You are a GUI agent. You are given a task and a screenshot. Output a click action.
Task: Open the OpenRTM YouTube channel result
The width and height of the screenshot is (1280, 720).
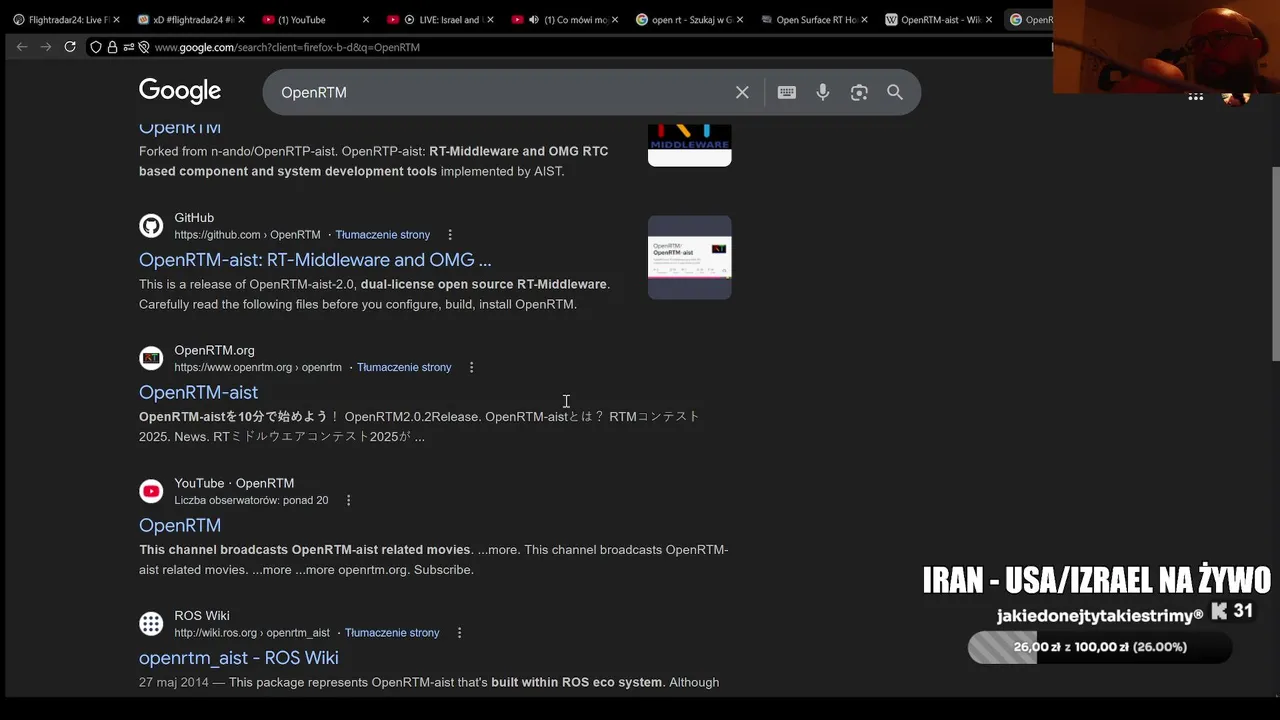pos(180,525)
